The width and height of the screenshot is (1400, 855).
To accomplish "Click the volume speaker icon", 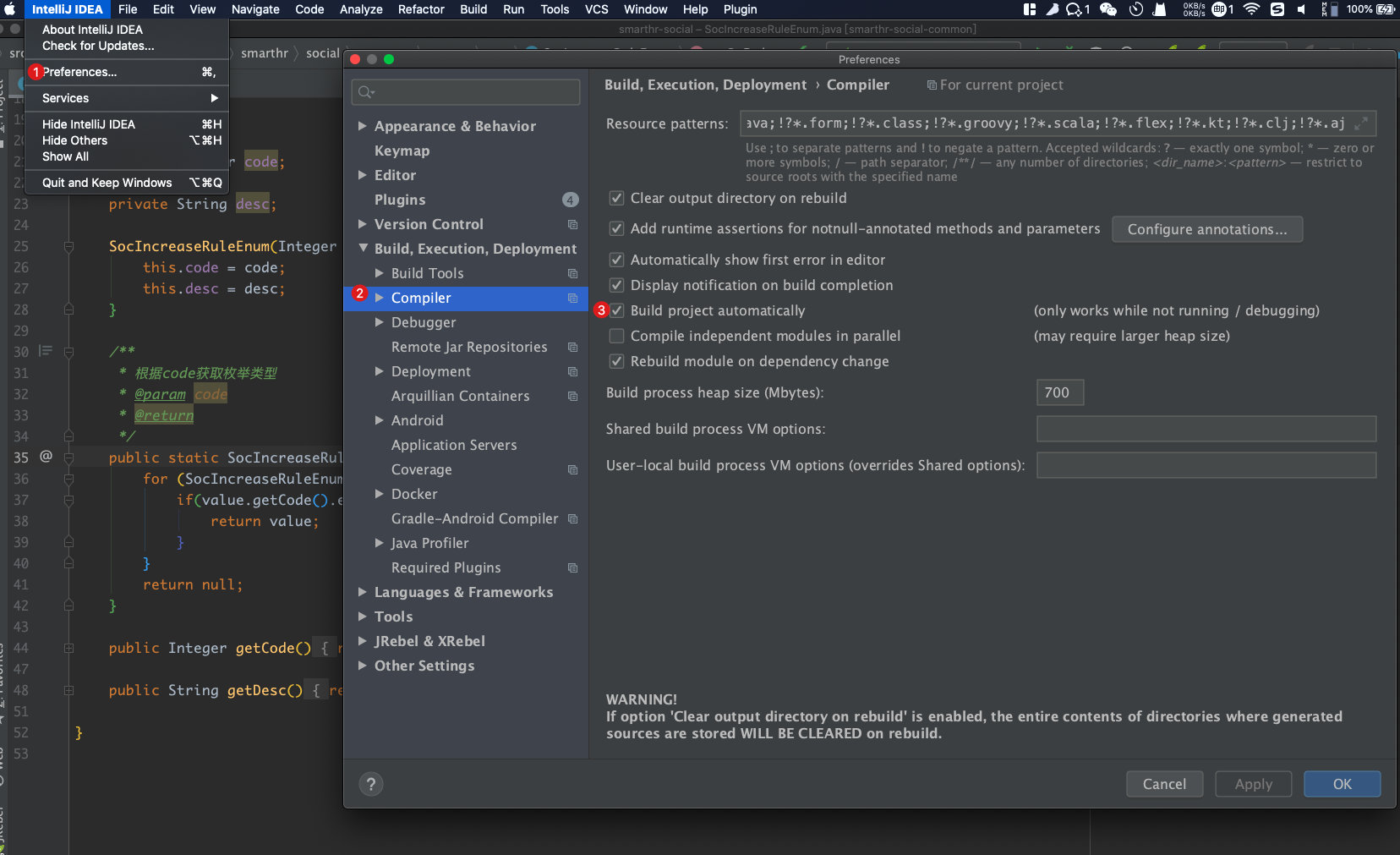I will (x=1301, y=9).
